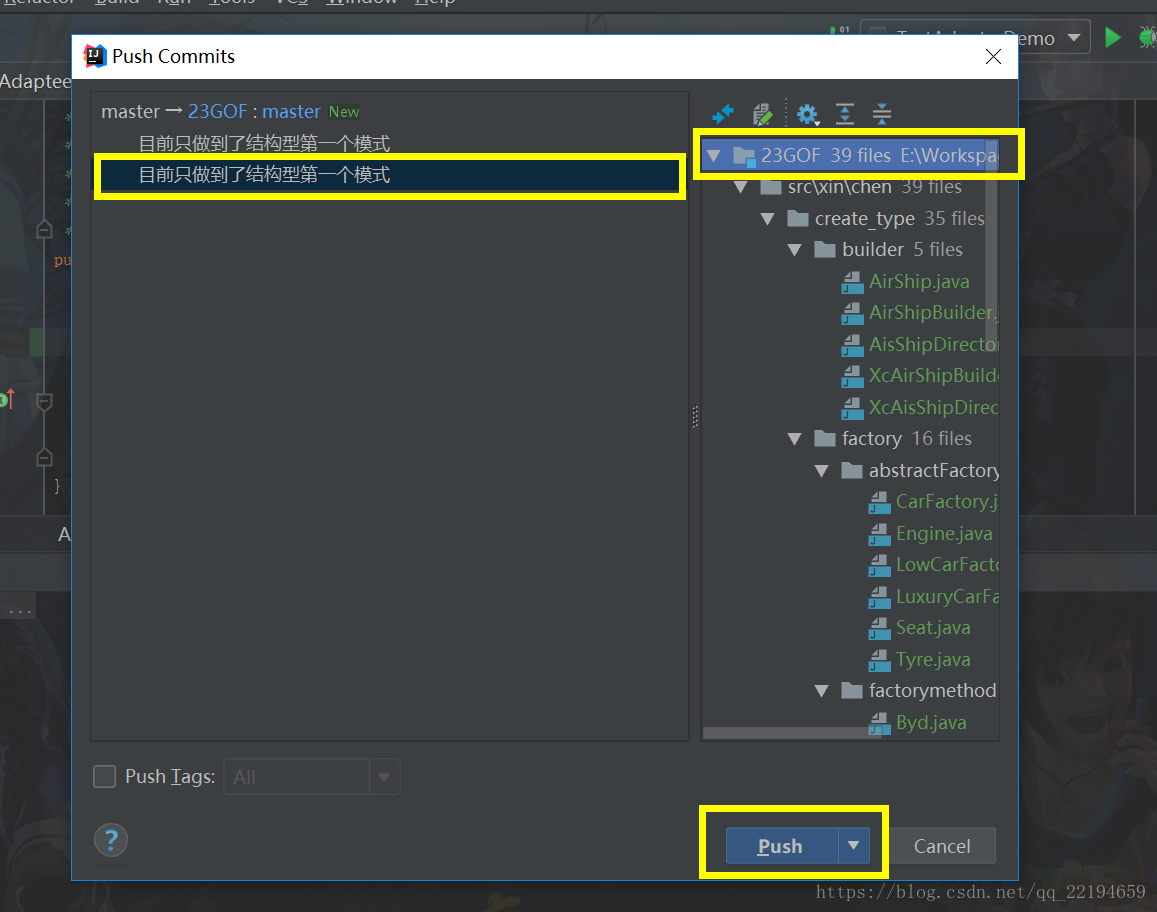Select the first commit message row
1157x912 pixels.
click(x=390, y=143)
